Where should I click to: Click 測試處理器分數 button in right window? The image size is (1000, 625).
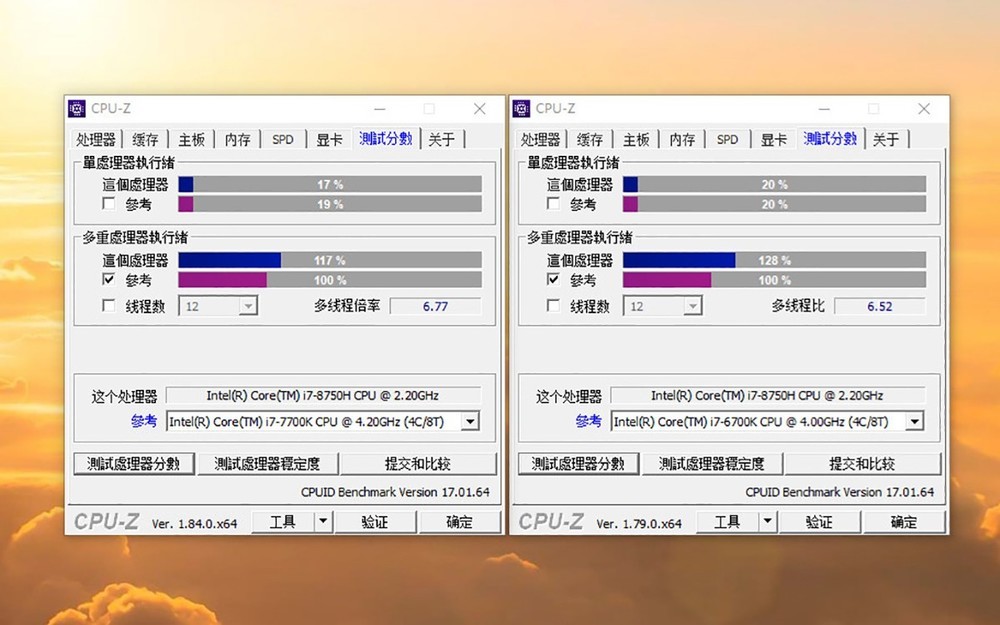point(578,464)
